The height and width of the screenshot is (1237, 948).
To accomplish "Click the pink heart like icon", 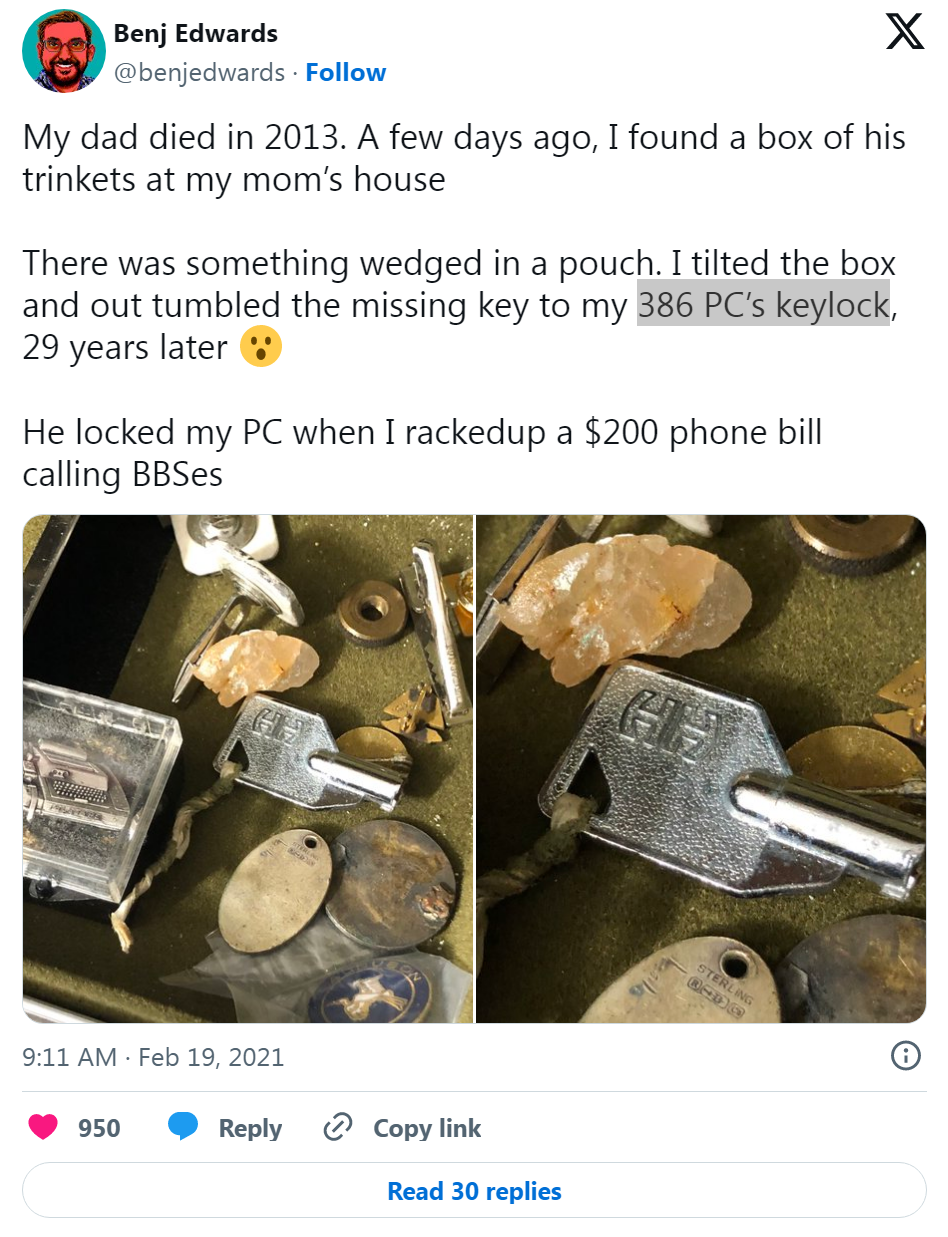I will pyautogui.click(x=43, y=1128).
